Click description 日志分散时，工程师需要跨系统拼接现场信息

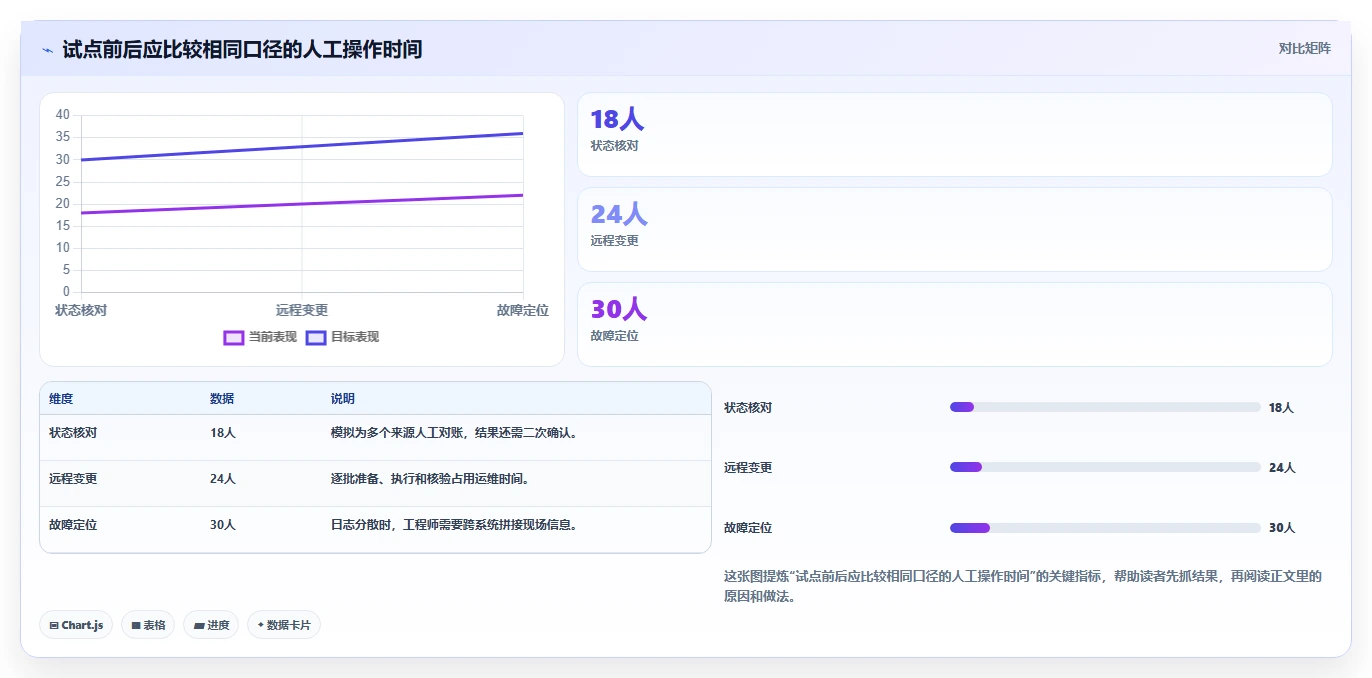(x=454, y=525)
